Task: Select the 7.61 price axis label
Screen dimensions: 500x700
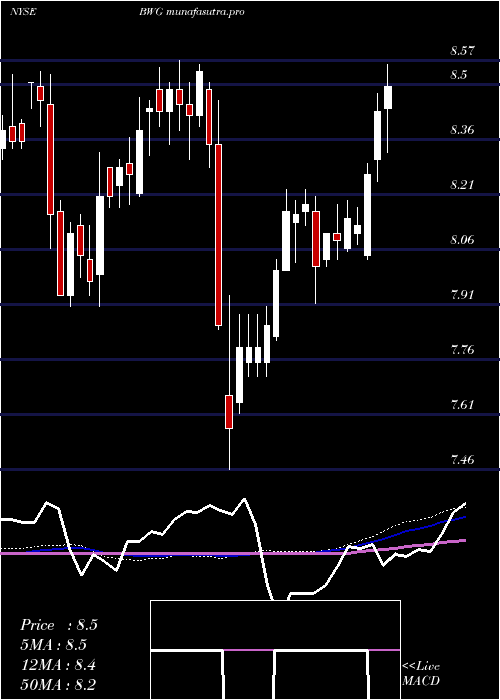Action: point(462,405)
